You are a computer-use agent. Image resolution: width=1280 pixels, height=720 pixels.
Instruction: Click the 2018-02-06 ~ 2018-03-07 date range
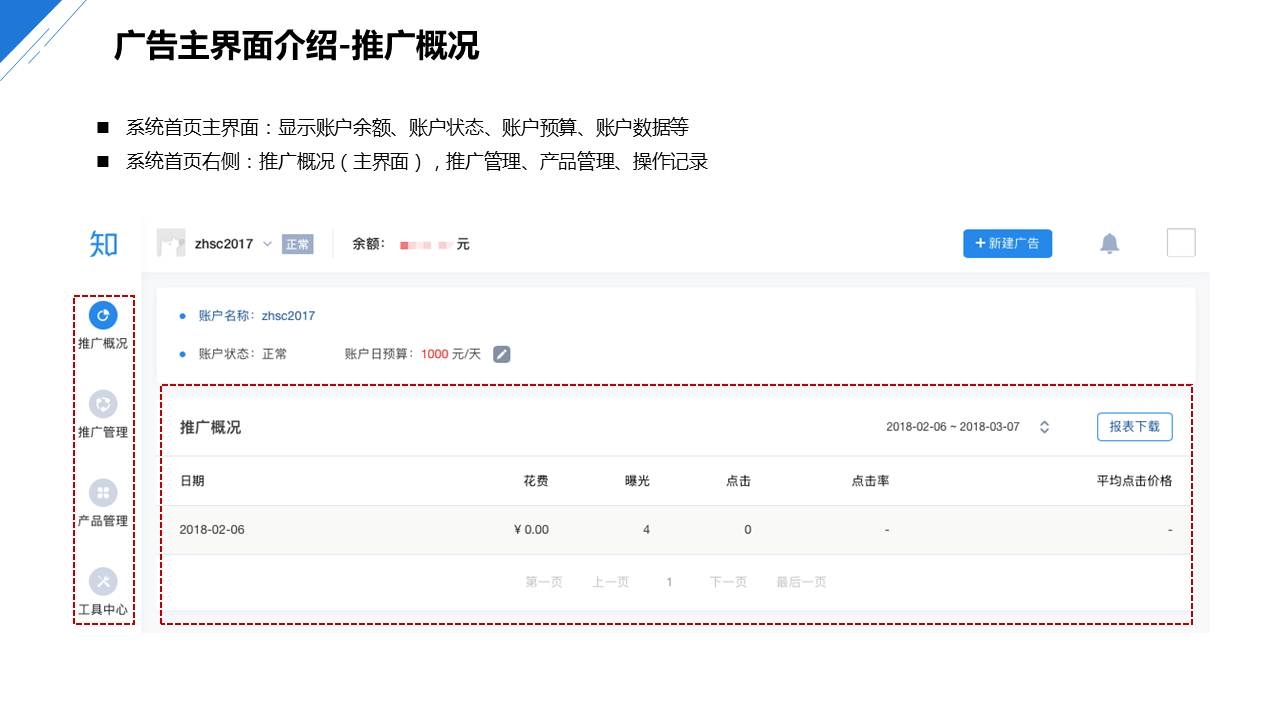pyautogui.click(x=952, y=427)
